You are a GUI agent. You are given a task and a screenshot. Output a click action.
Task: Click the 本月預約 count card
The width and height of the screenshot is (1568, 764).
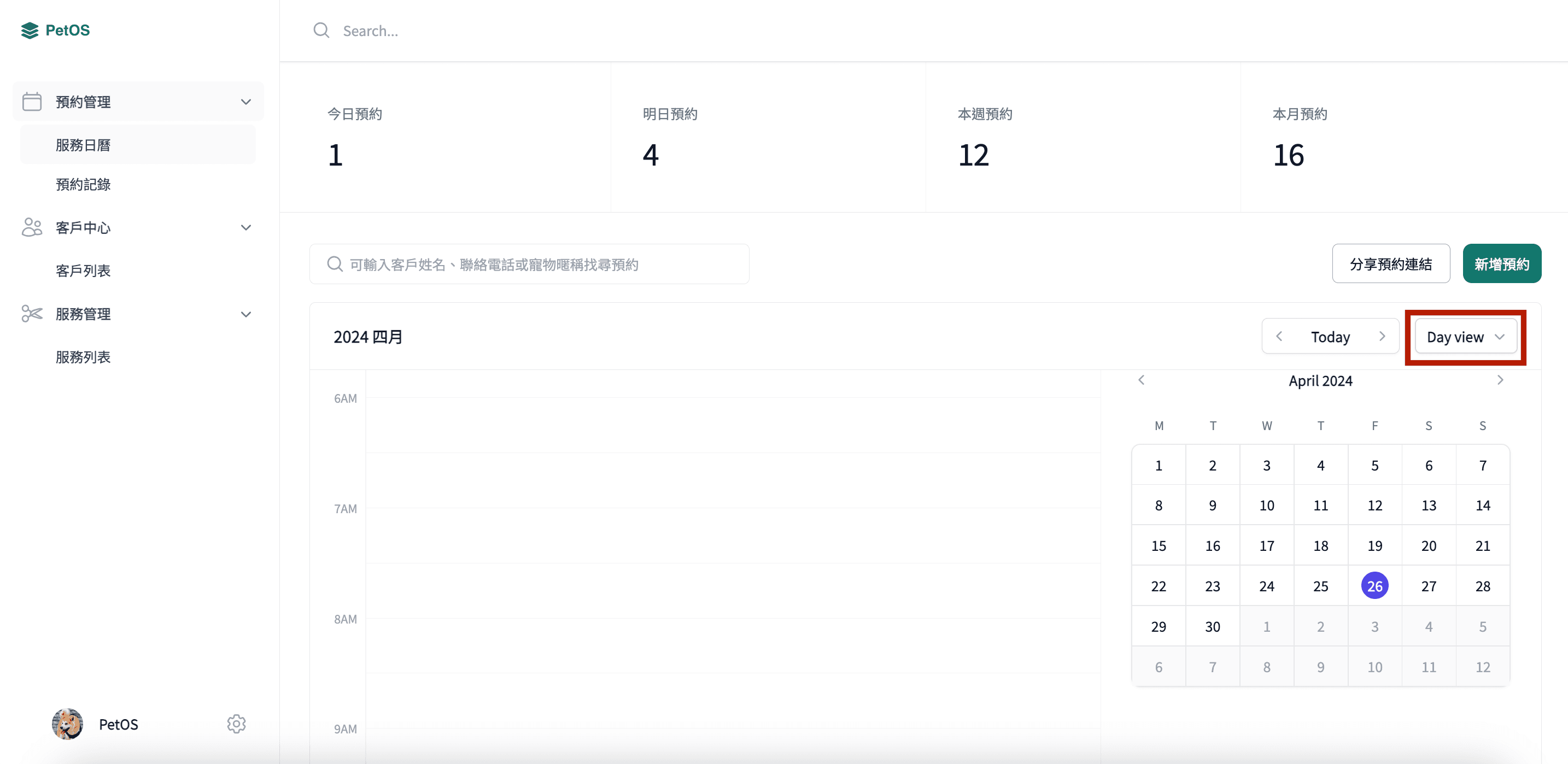tap(1405, 137)
